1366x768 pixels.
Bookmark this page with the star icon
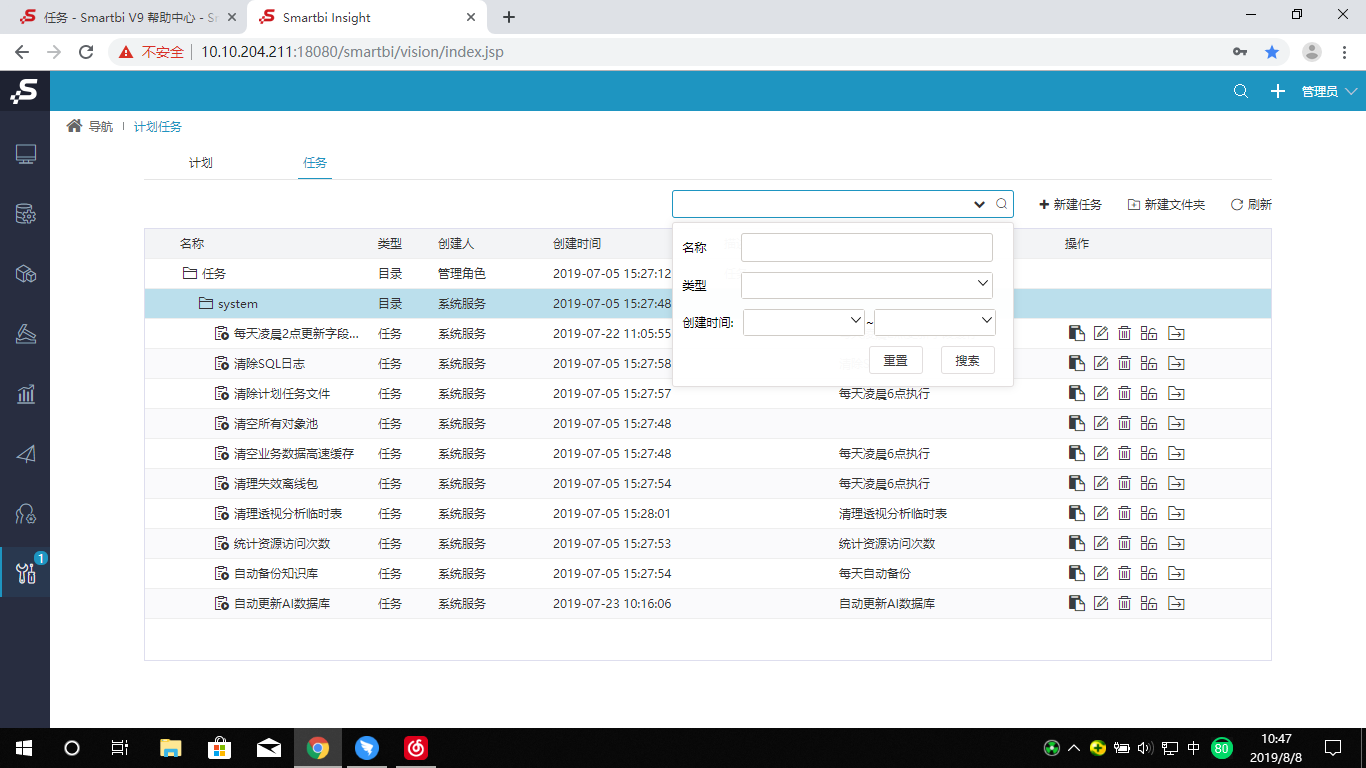pos(1272,52)
